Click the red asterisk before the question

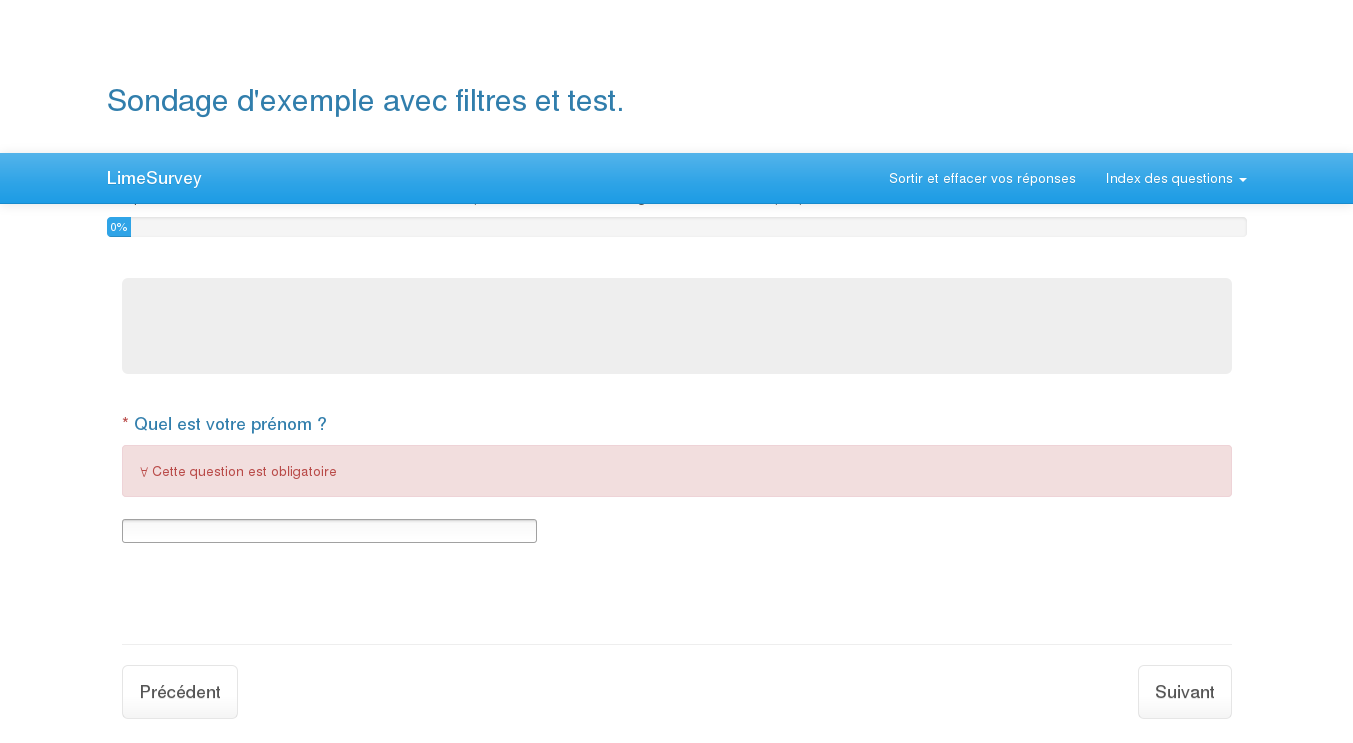pos(126,425)
